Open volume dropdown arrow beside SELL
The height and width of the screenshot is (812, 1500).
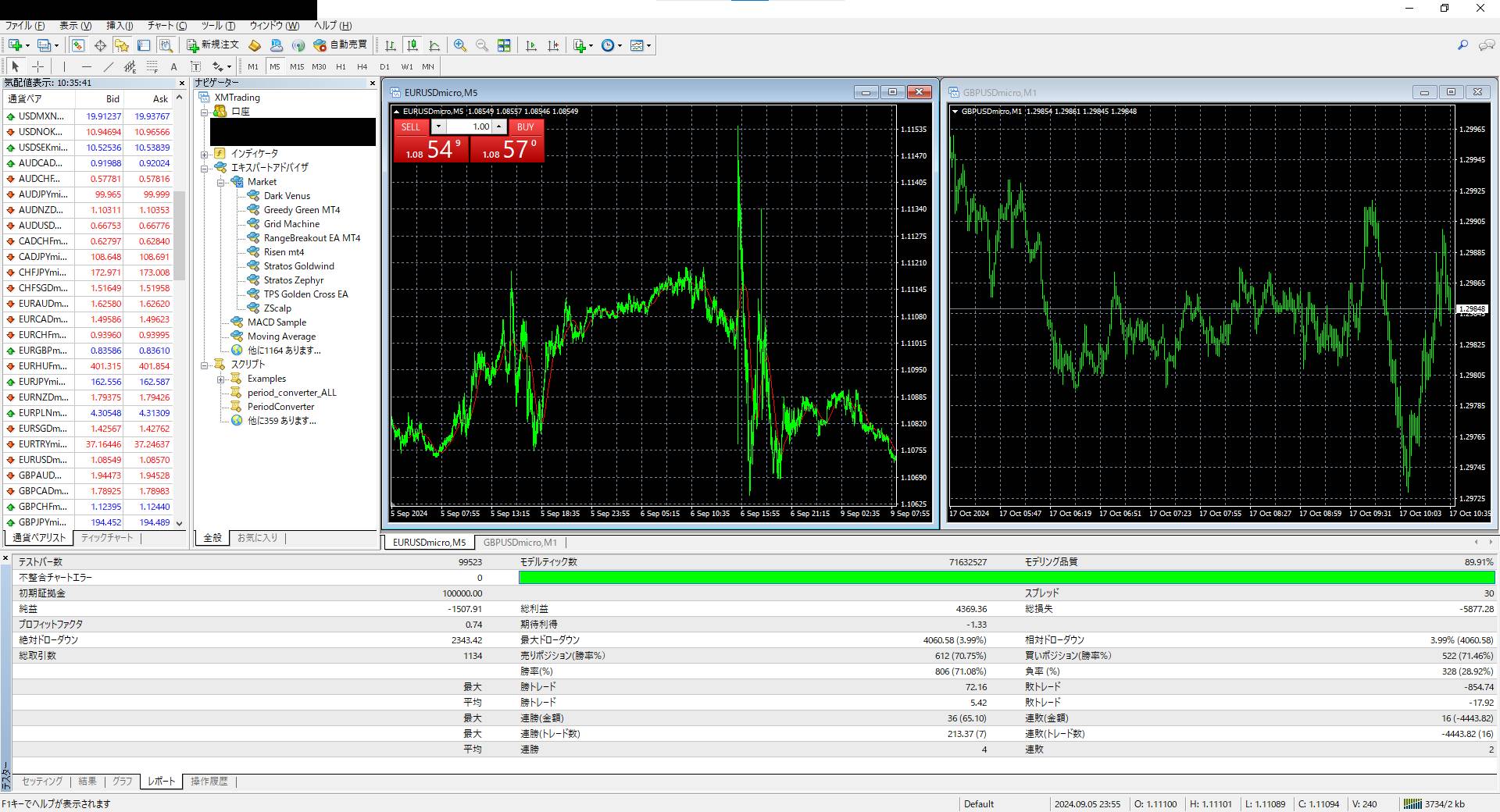pyautogui.click(x=438, y=126)
